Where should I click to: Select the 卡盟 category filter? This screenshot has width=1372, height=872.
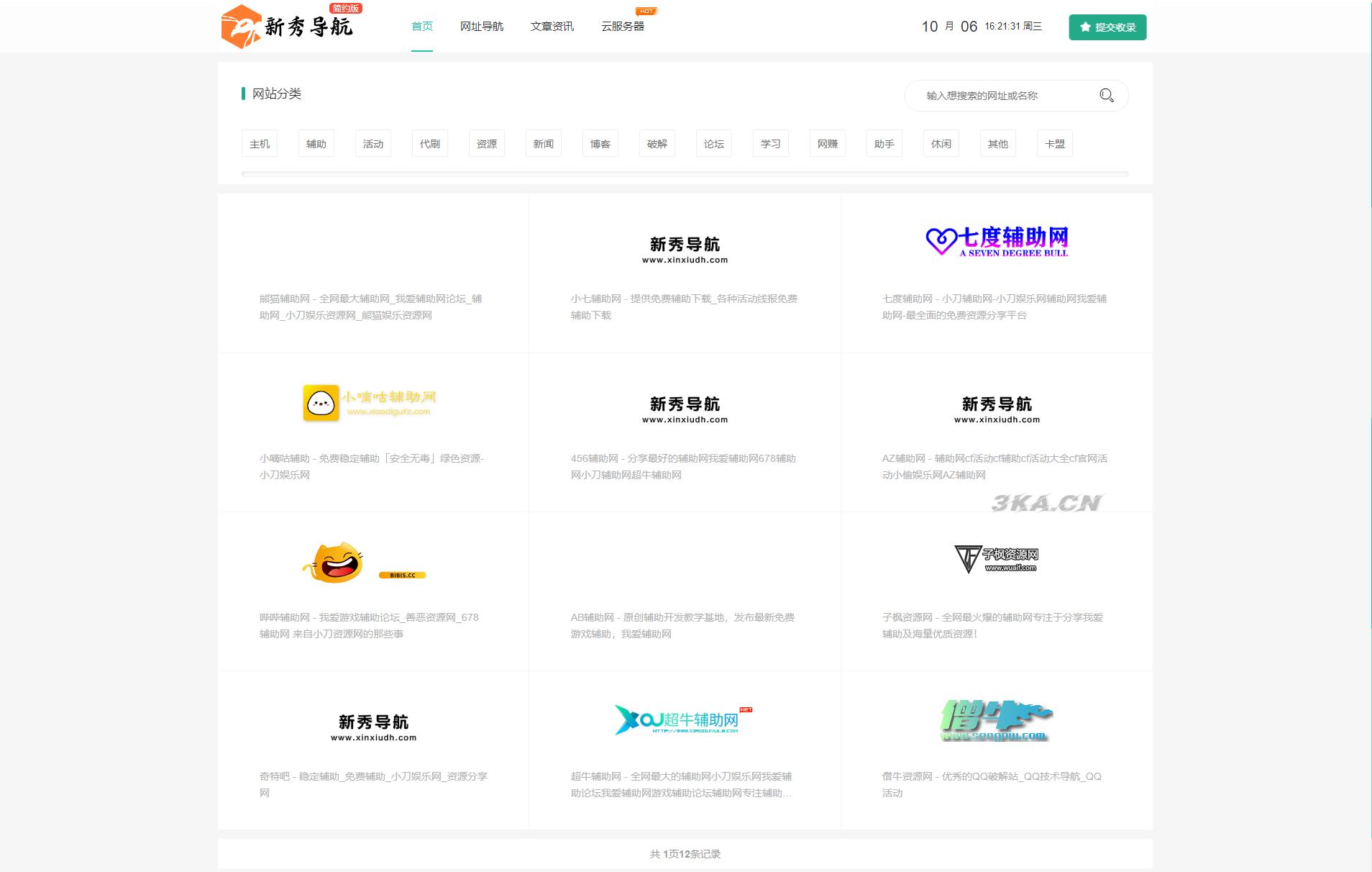[x=1054, y=143]
